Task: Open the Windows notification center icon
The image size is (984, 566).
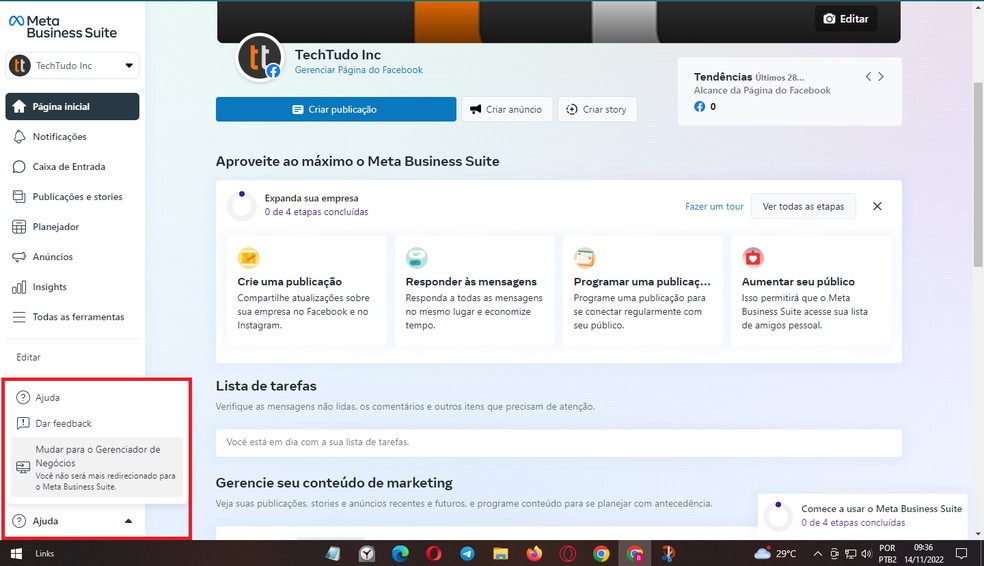Action: pos(961,553)
